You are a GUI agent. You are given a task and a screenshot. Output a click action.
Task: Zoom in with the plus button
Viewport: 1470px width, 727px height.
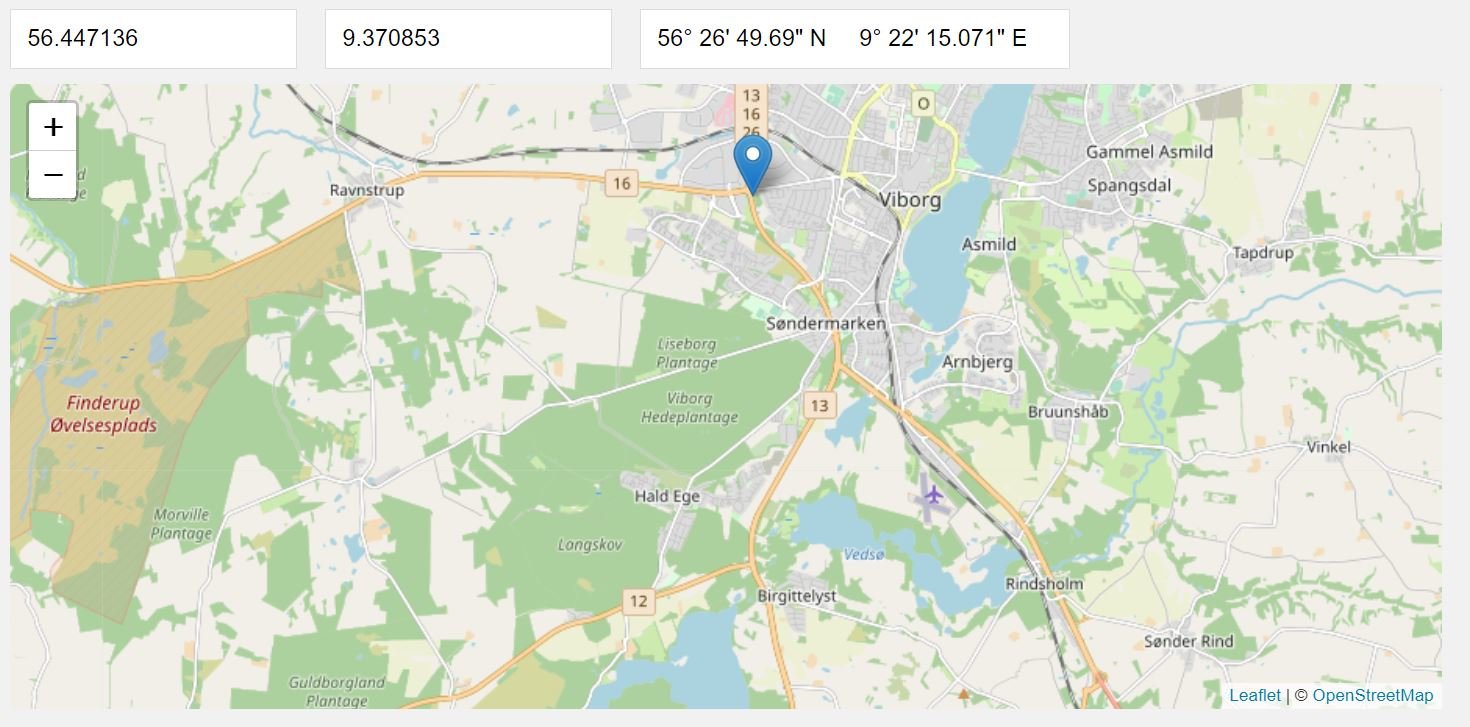point(53,127)
